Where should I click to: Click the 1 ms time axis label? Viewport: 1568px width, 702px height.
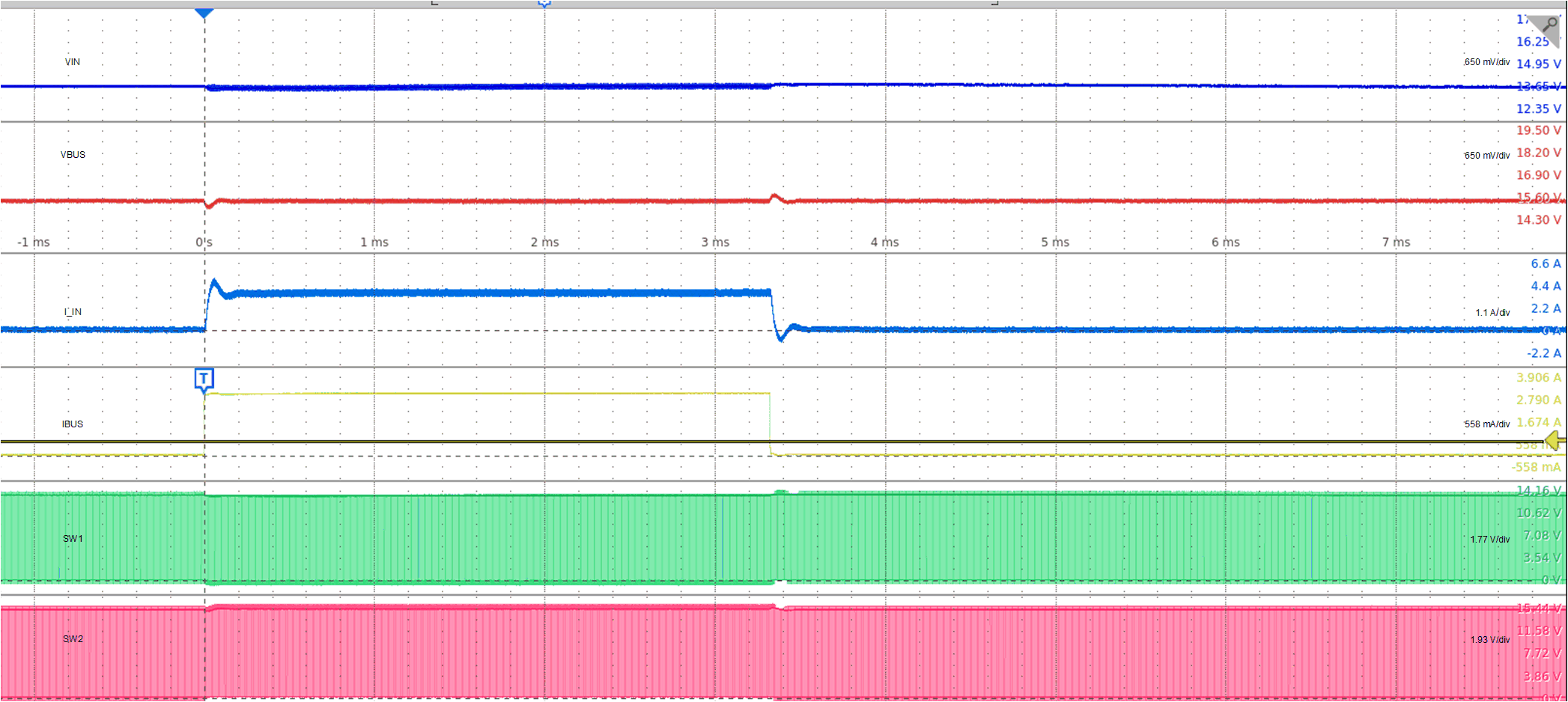[374, 242]
